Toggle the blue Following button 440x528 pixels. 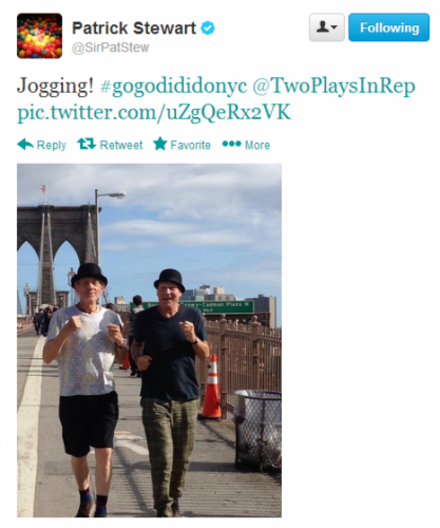(x=389, y=28)
